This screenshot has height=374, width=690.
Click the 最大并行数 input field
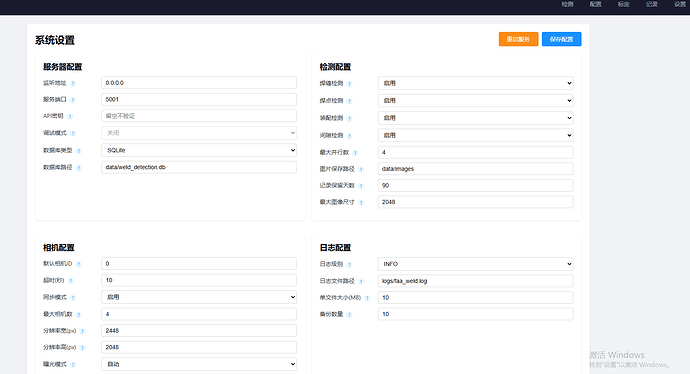coord(475,152)
